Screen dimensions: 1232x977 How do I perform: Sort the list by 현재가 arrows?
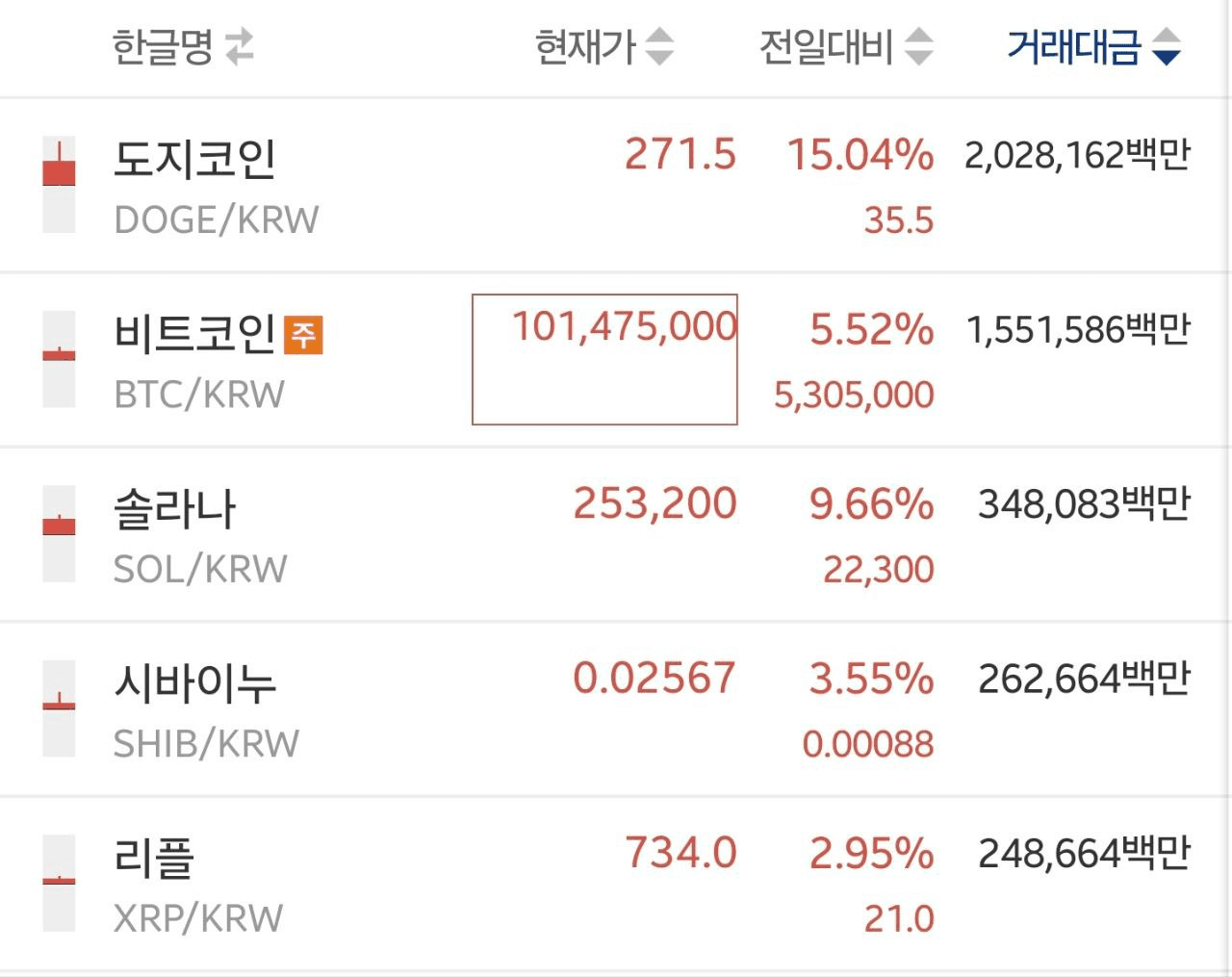click(x=659, y=46)
